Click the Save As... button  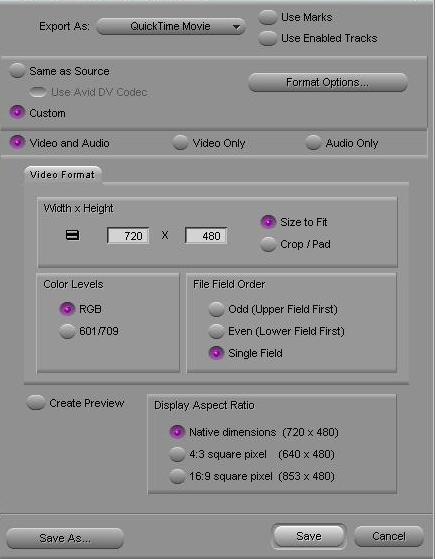click(x=65, y=538)
